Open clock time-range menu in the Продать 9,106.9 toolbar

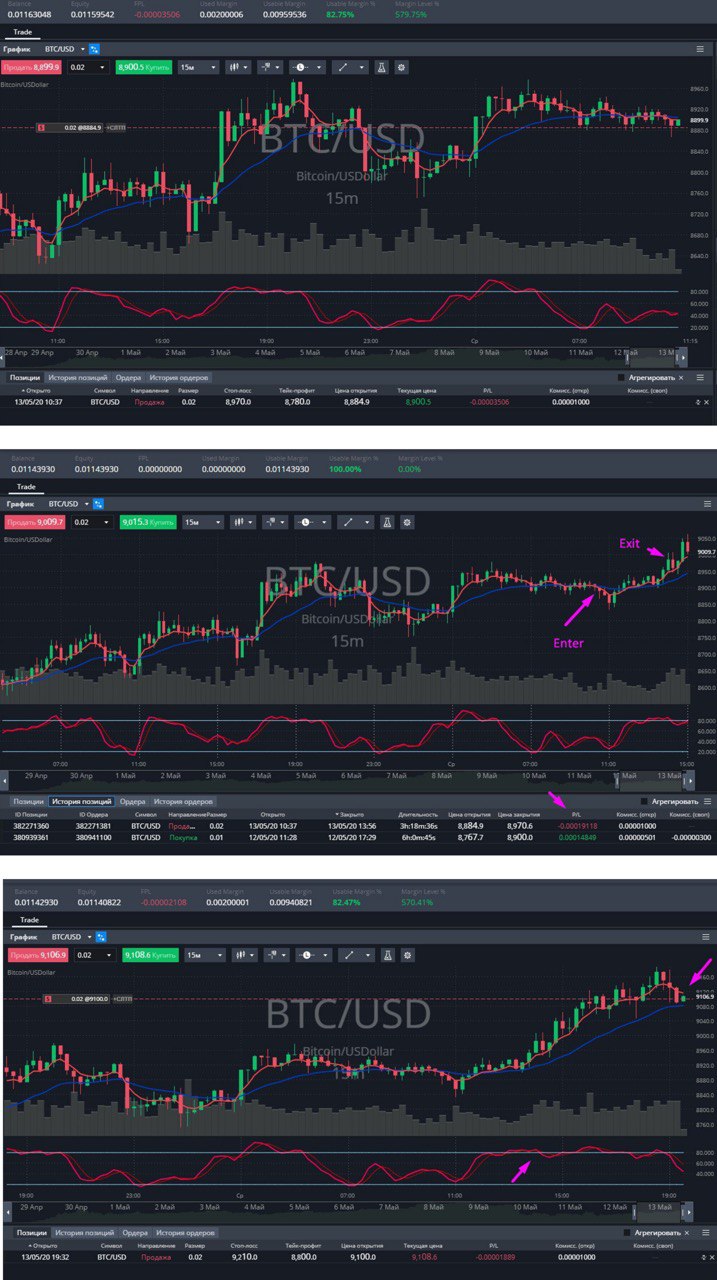click(315, 955)
